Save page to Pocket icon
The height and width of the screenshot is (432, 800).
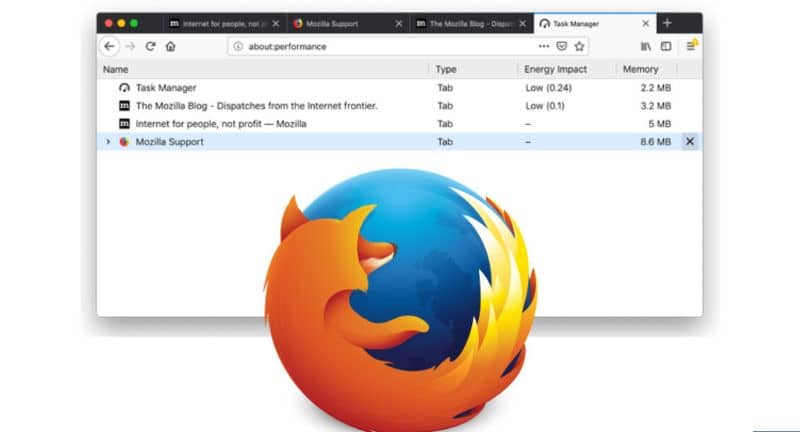coord(562,46)
